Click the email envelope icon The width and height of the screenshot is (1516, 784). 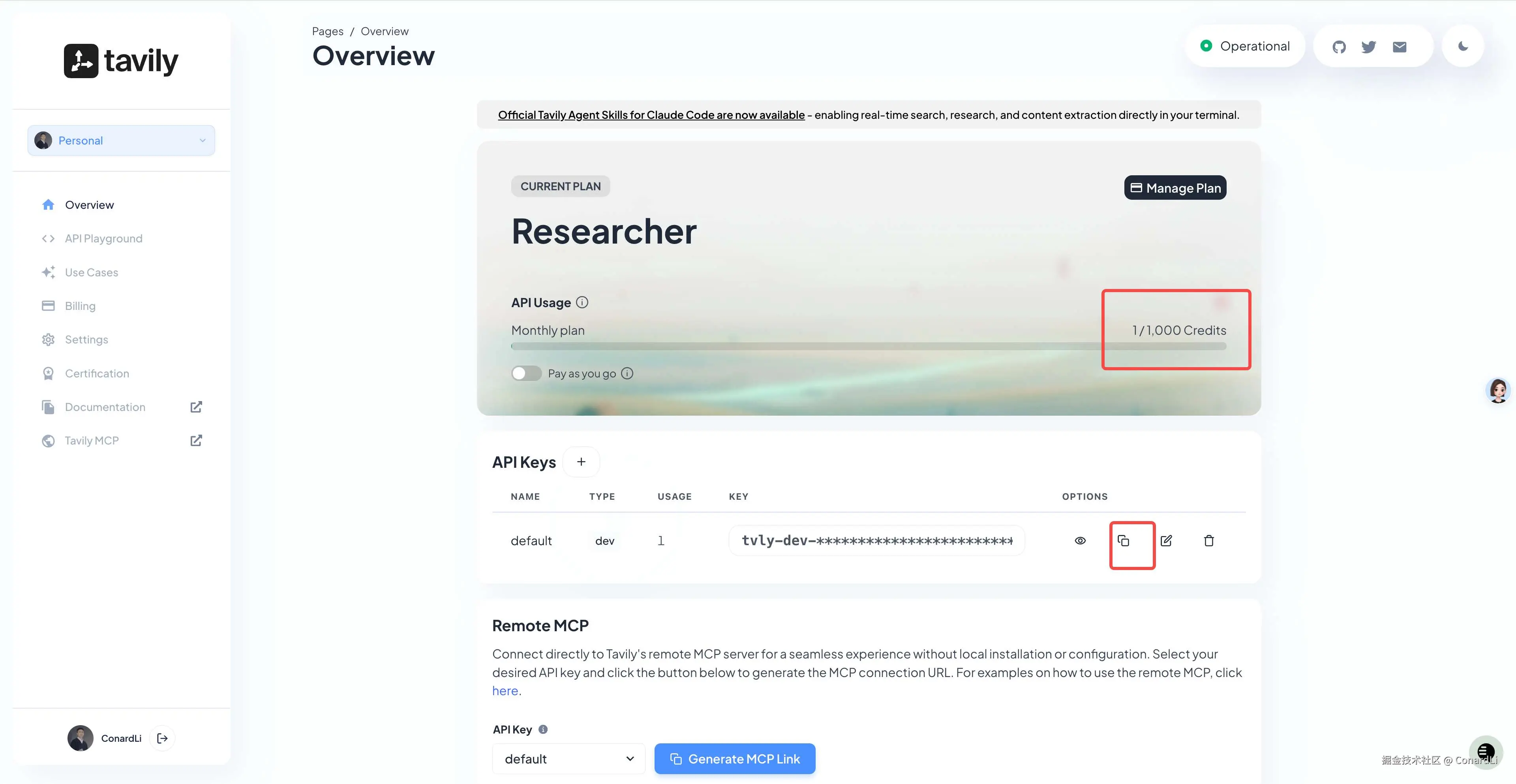coord(1400,47)
